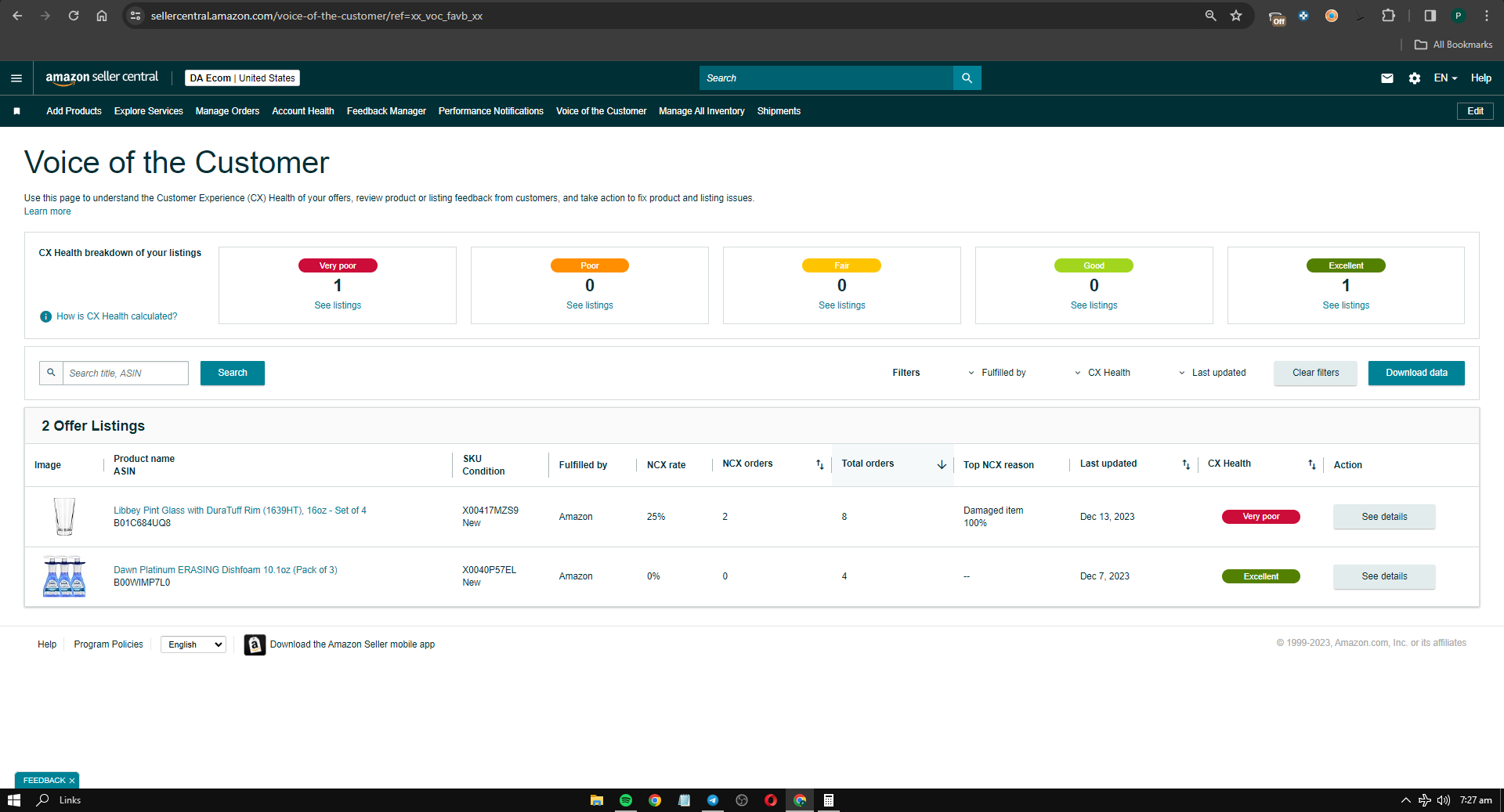Click the Seller Central header search field
The width and height of the screenshot is (1504, 812).
826,78
